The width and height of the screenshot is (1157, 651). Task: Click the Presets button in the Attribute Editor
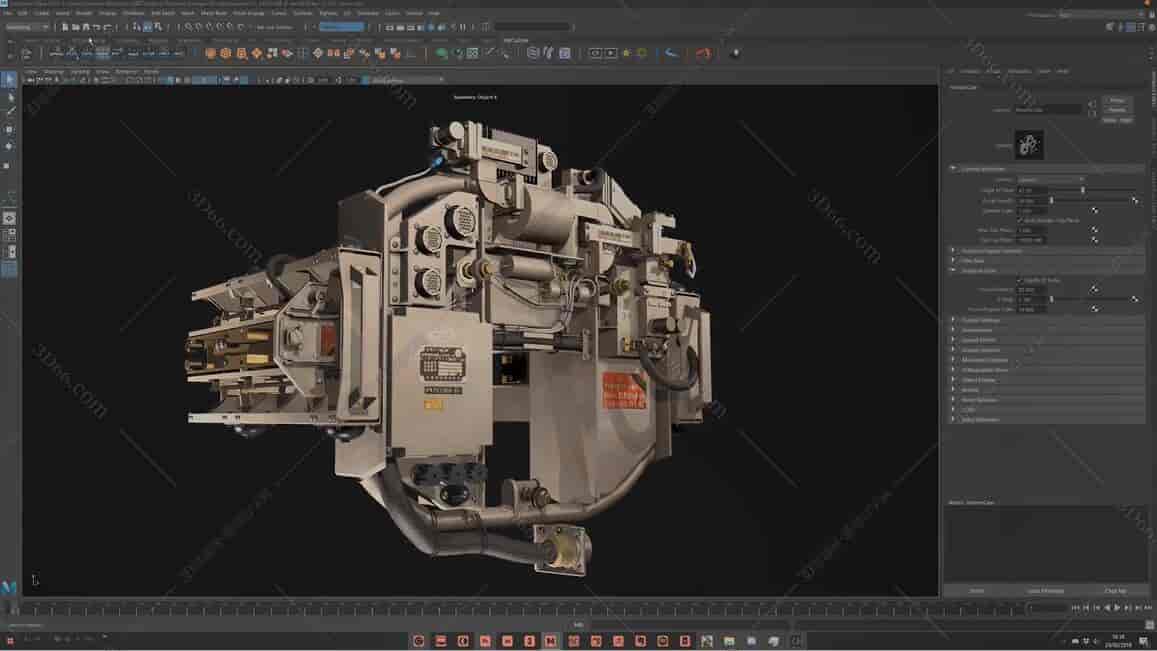(x=1117, y=101)
